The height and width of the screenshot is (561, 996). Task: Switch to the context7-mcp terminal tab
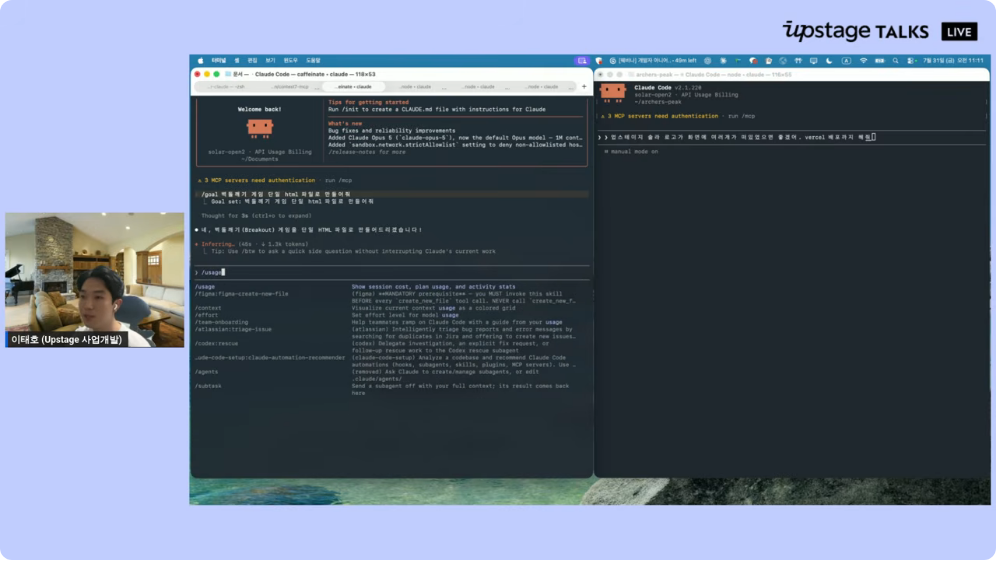coord(290,87)
